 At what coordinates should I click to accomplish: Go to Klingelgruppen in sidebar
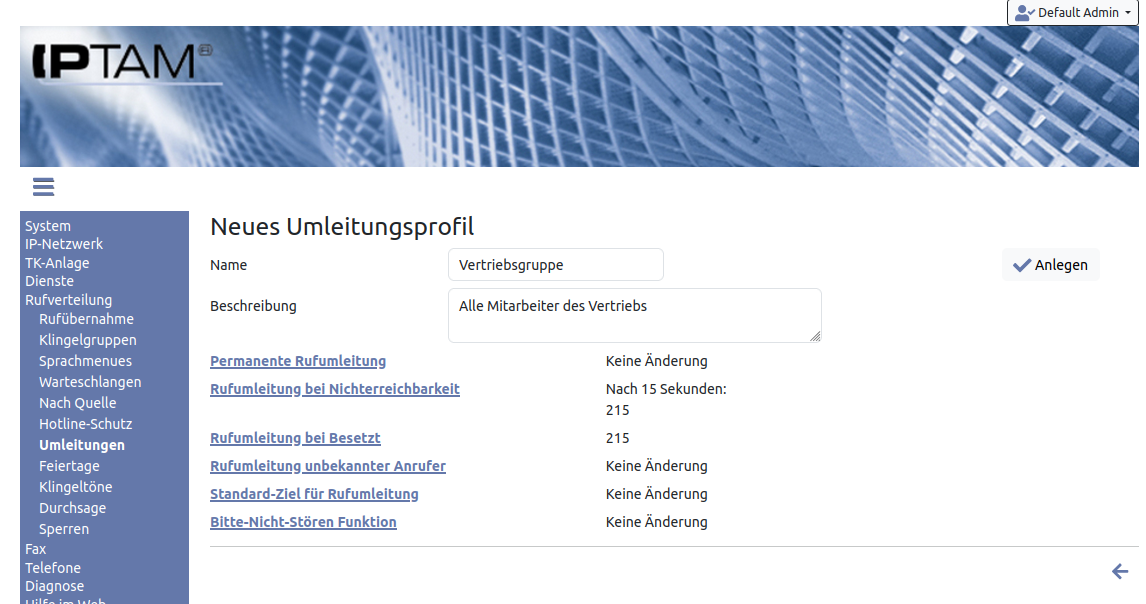88,340
